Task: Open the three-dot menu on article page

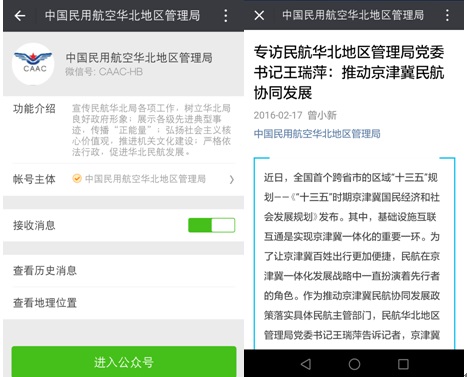Action: pos(447,15)
